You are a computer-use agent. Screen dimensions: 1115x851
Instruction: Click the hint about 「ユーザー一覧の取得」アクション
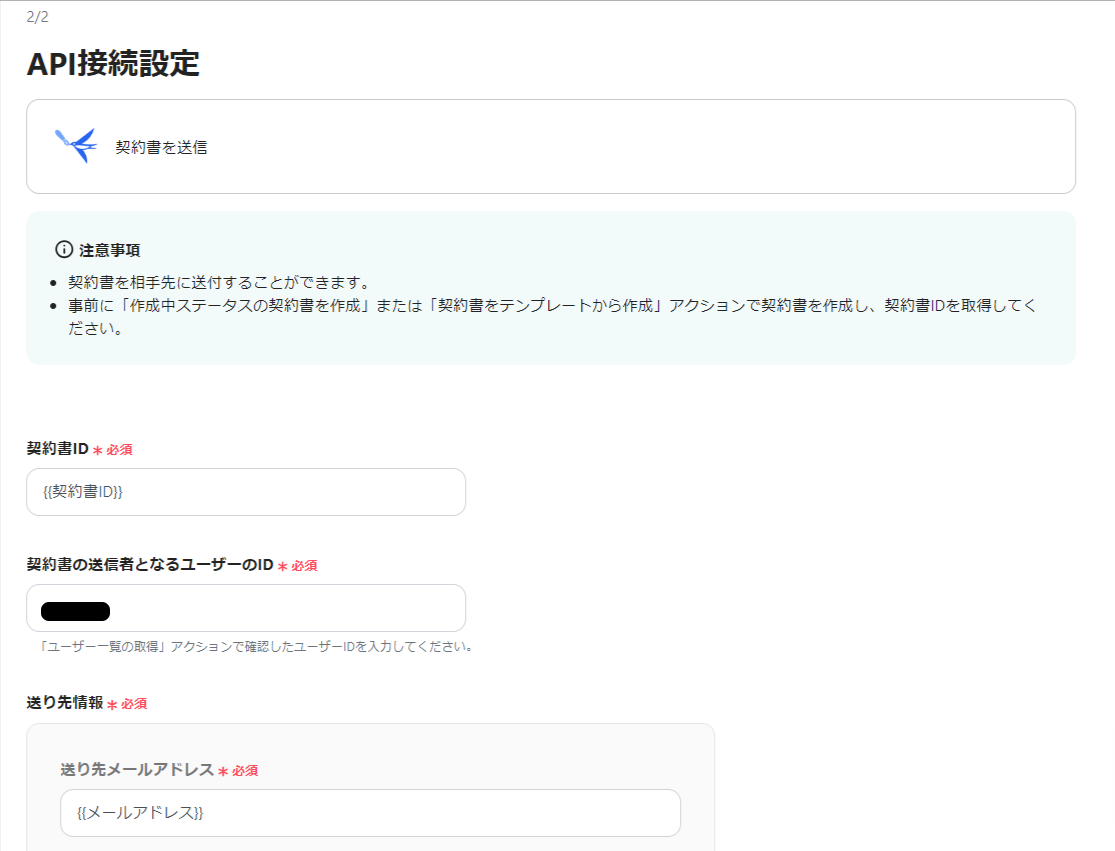pyautogui.click(x=257, y=646)
